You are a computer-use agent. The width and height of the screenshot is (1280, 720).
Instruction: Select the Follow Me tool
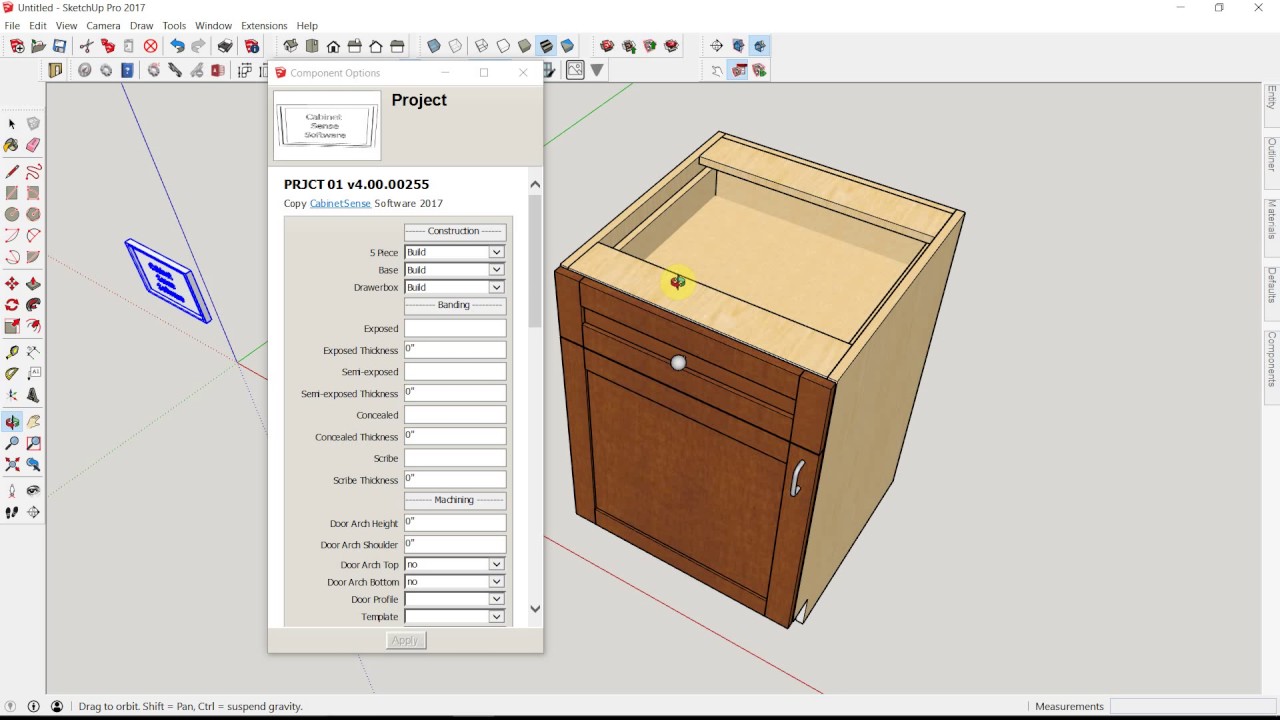point(33,305)
